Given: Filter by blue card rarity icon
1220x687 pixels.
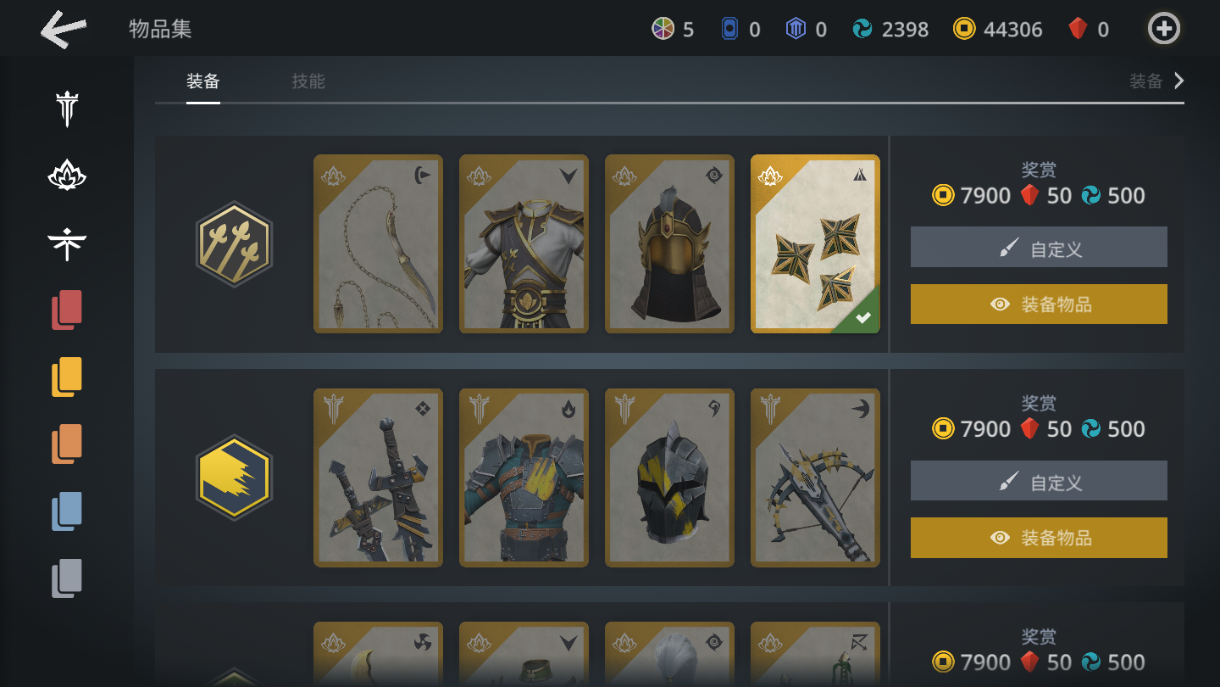Looking at the screenshot, I should pyautogui.click(x=67, y=511).
